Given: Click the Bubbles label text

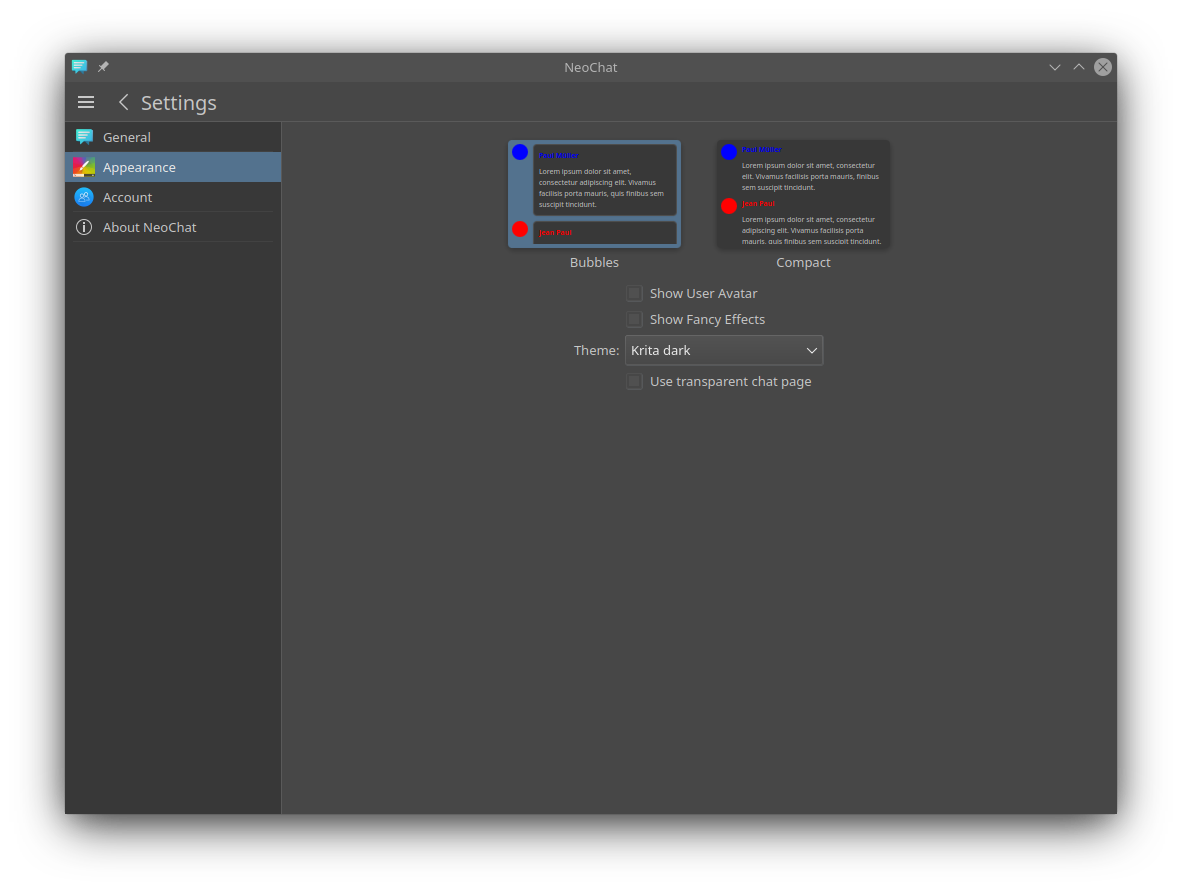Looking at the screenshot, I should pos(594,262).
